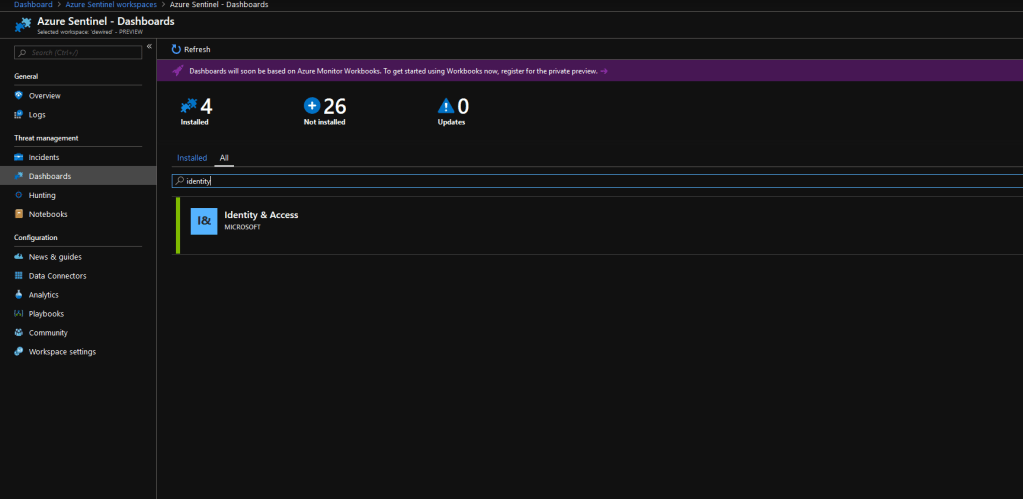Screen dimensions: 1023x499
Task: Switch to the Installed tab
Action: tap(192, 158)
